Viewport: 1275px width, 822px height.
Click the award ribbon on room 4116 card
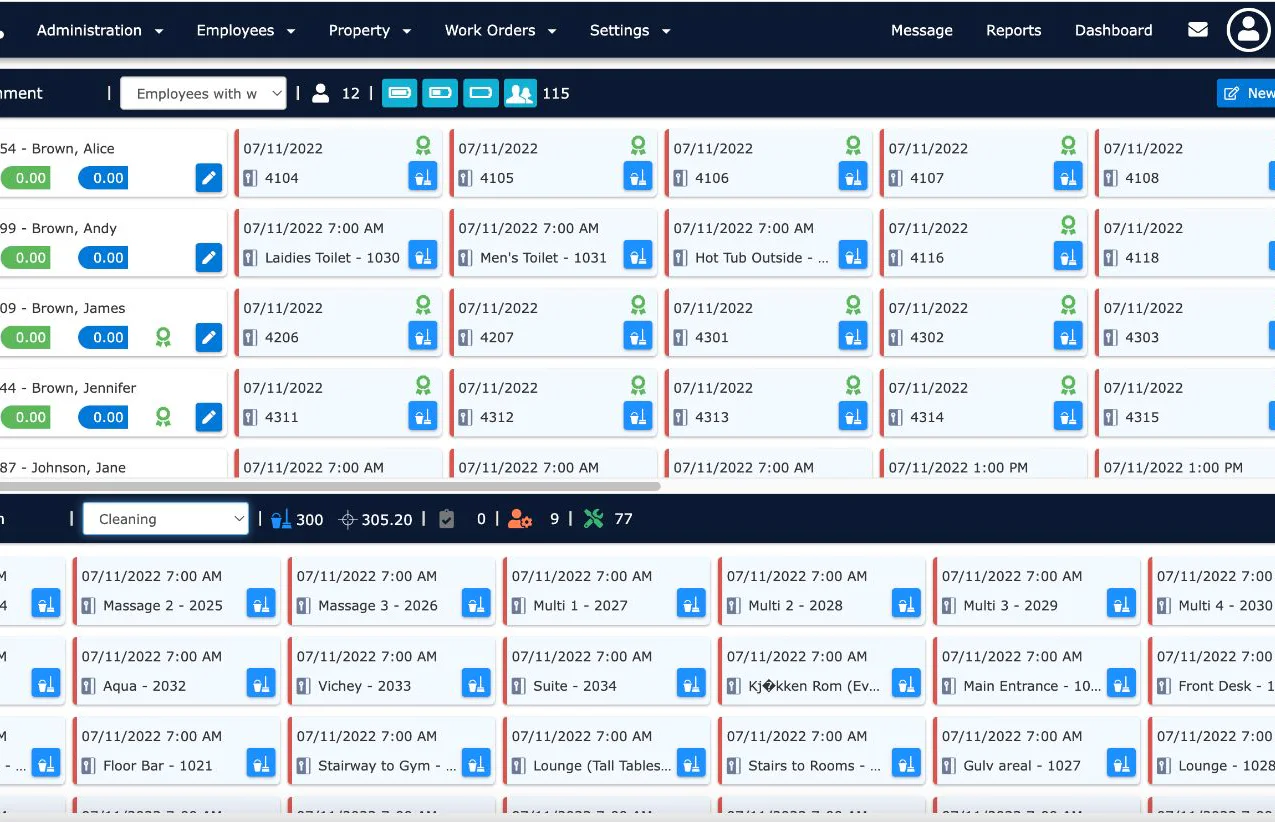1068,225
